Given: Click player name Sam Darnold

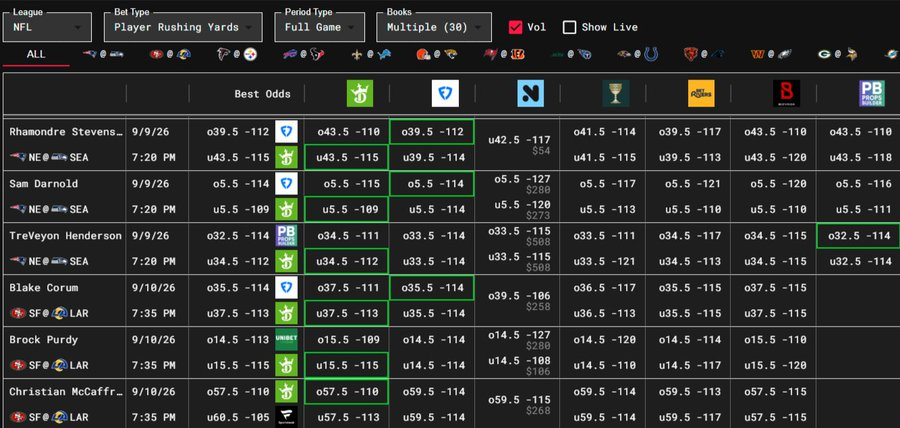Looking at the screenshot, I should tap(44, 184).
